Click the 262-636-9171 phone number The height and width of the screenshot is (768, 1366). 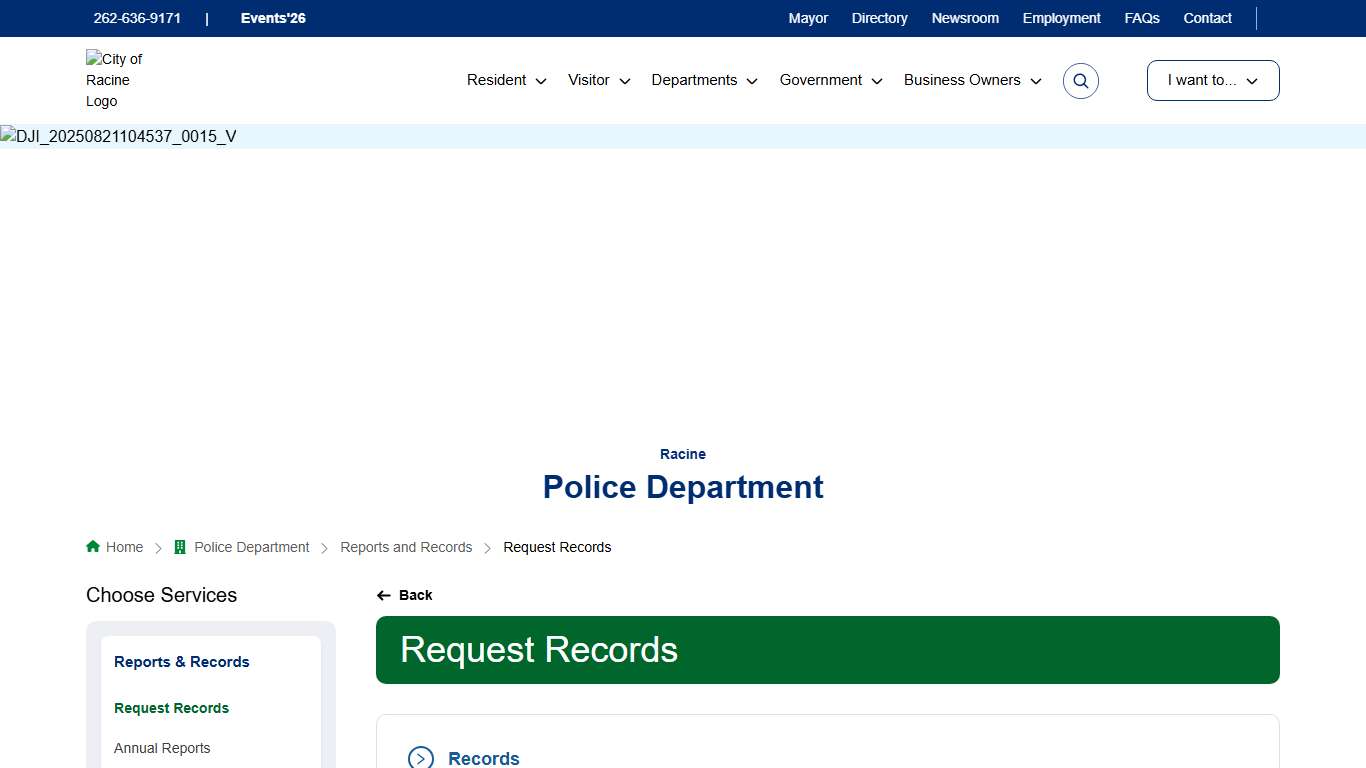tap(137, 18)
